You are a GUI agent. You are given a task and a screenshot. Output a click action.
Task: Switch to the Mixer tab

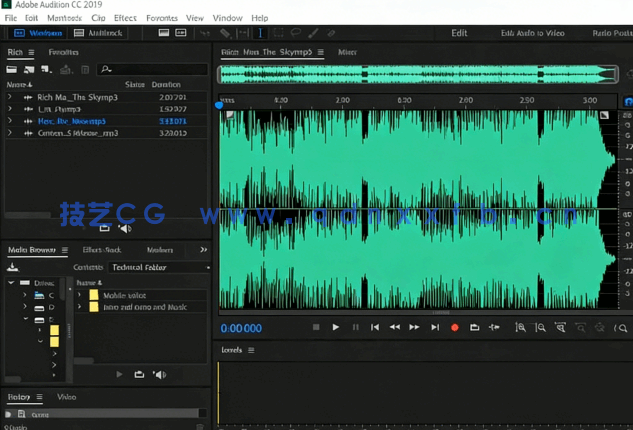[347, 52]
